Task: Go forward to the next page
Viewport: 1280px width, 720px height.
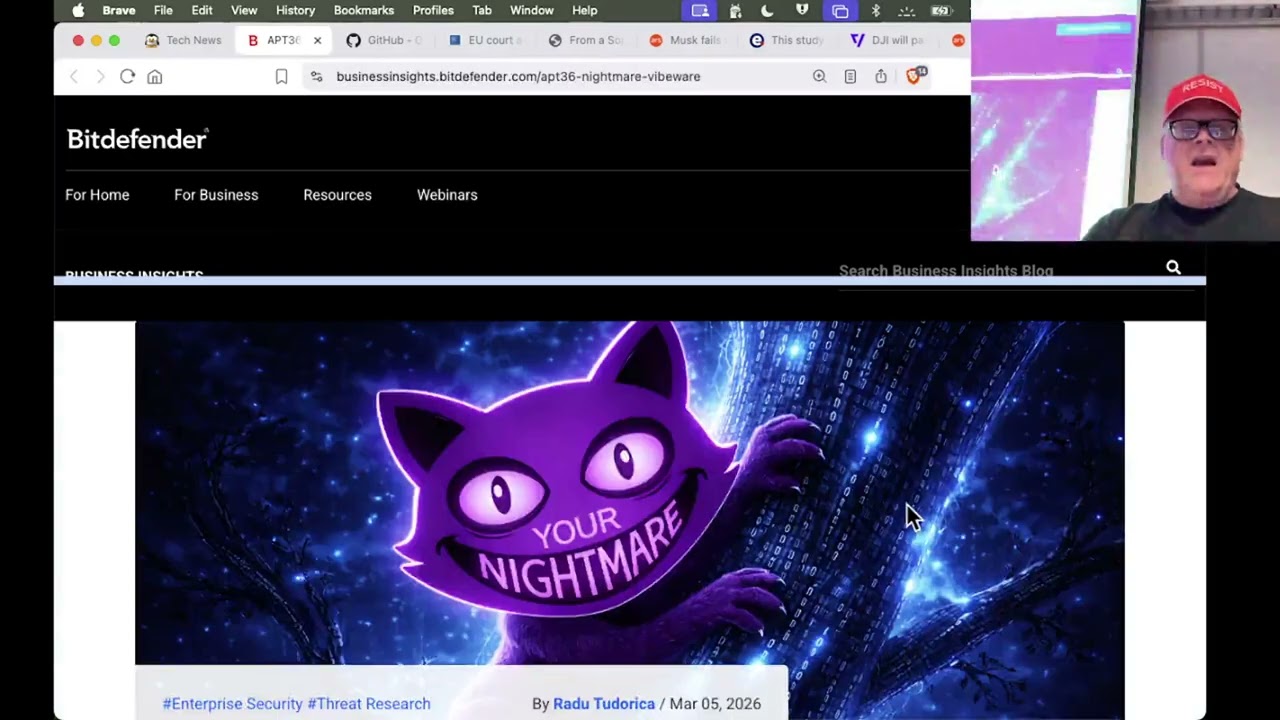Action: 100,77
